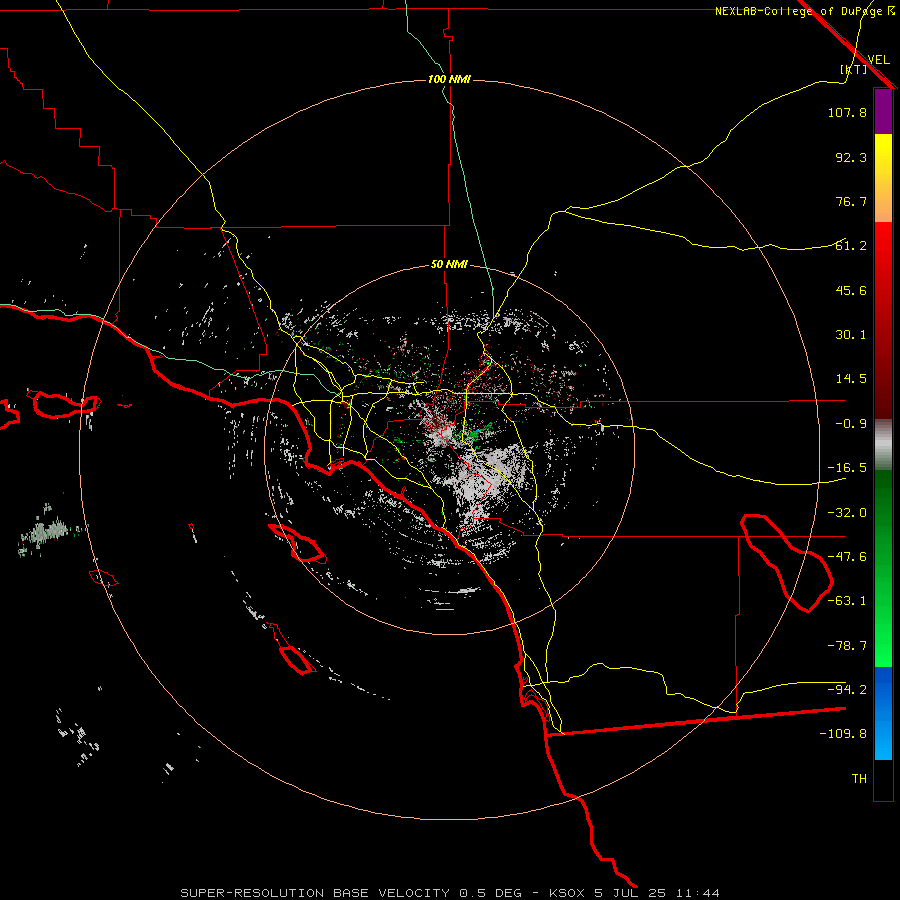Pick the blue segment of the color bar

[x=883, y=713]
